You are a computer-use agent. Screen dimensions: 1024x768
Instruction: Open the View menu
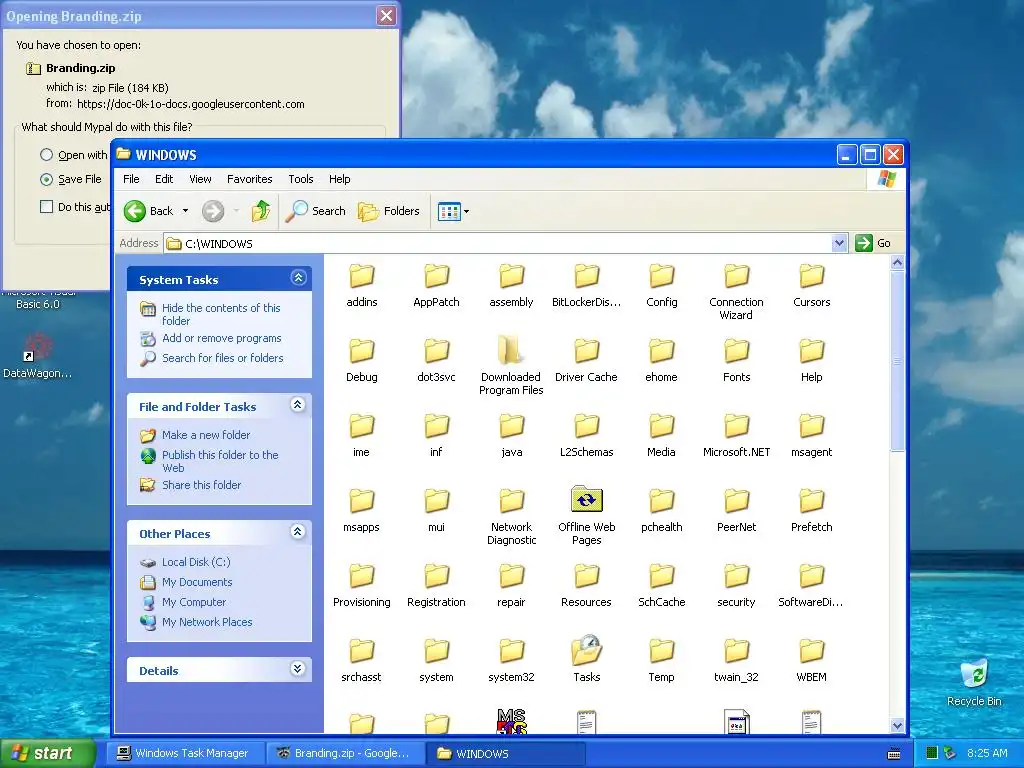200,179
